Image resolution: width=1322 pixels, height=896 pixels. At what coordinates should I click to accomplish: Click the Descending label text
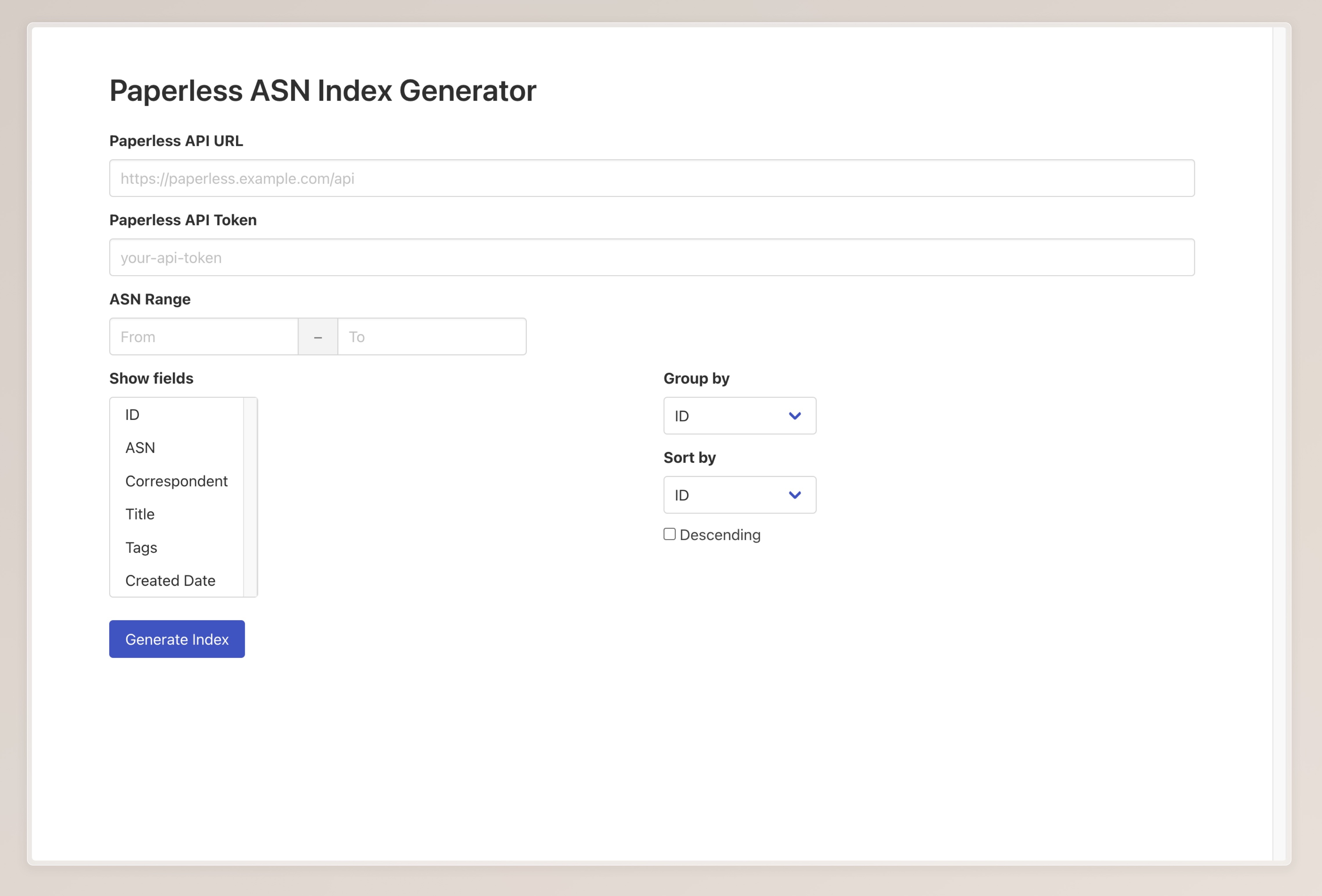point(720,535)
